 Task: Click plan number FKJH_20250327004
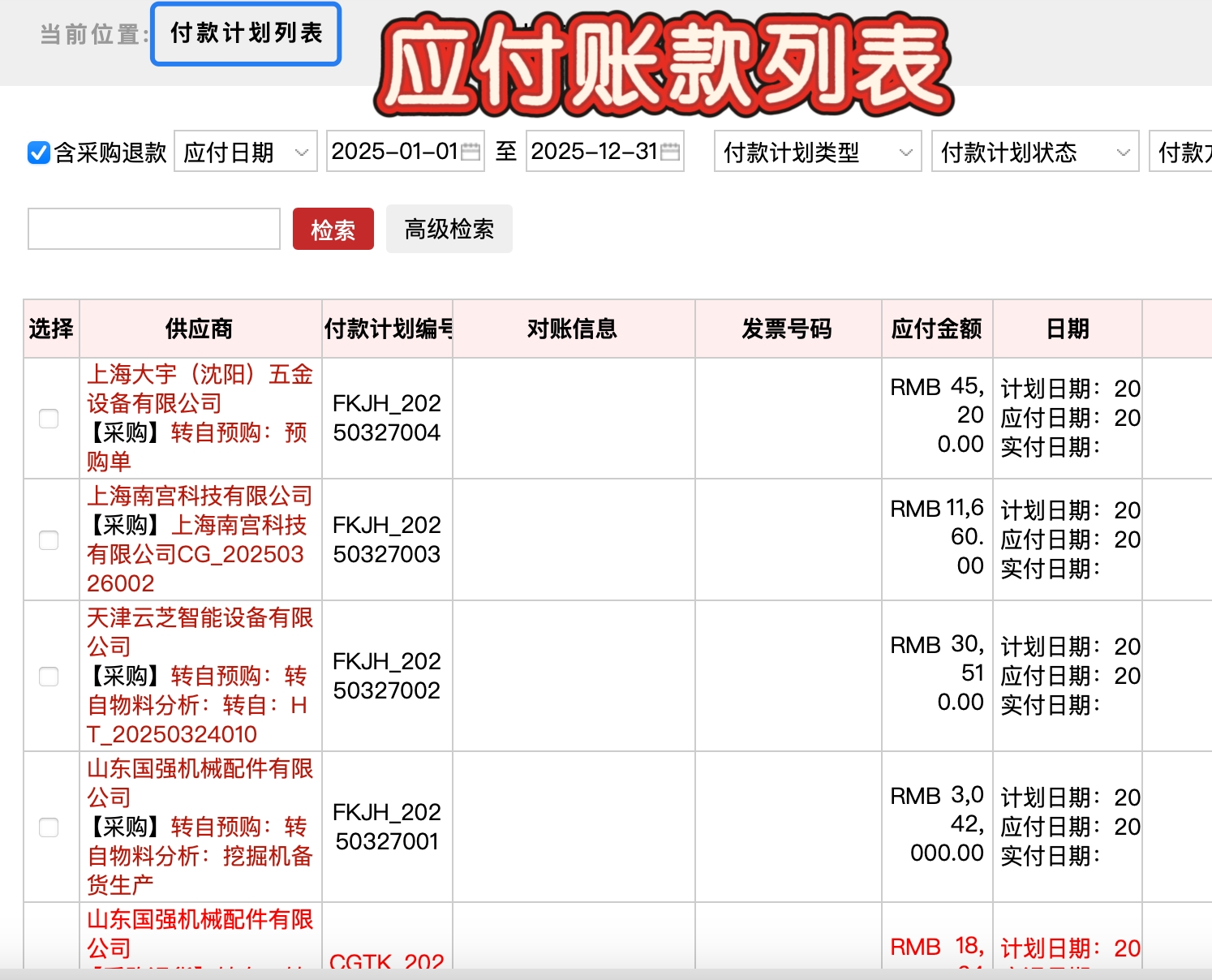tap(387, 418)
